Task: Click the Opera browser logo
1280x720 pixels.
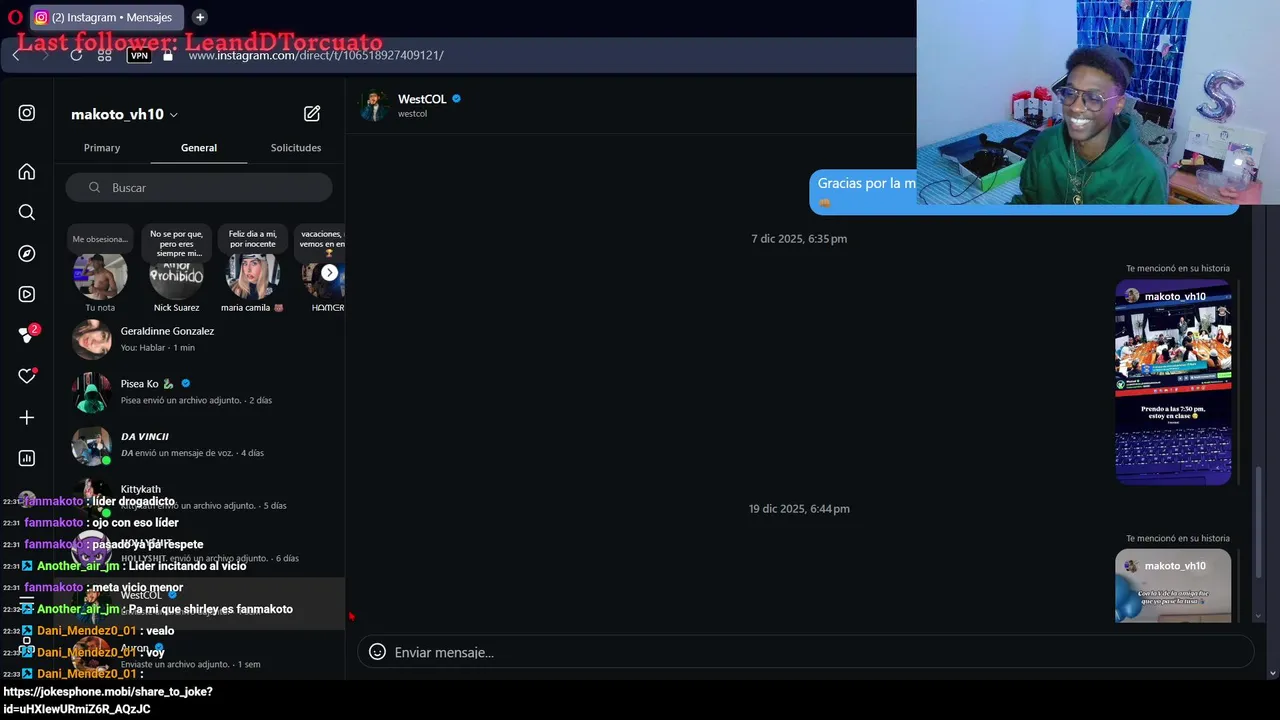Action: [x=15, y=17]
